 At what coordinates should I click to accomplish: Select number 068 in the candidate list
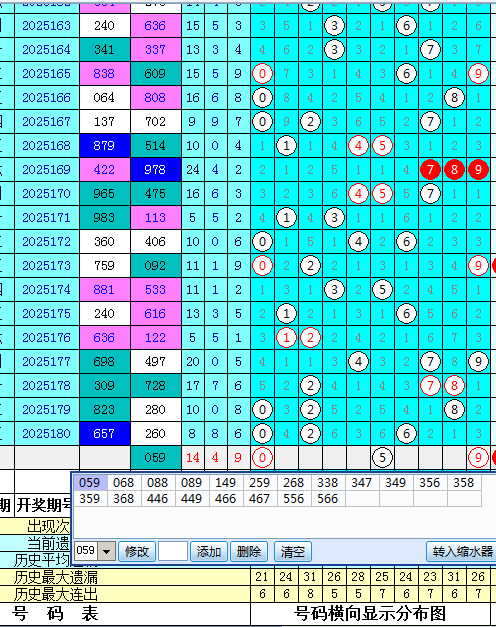tap(124, 483)
